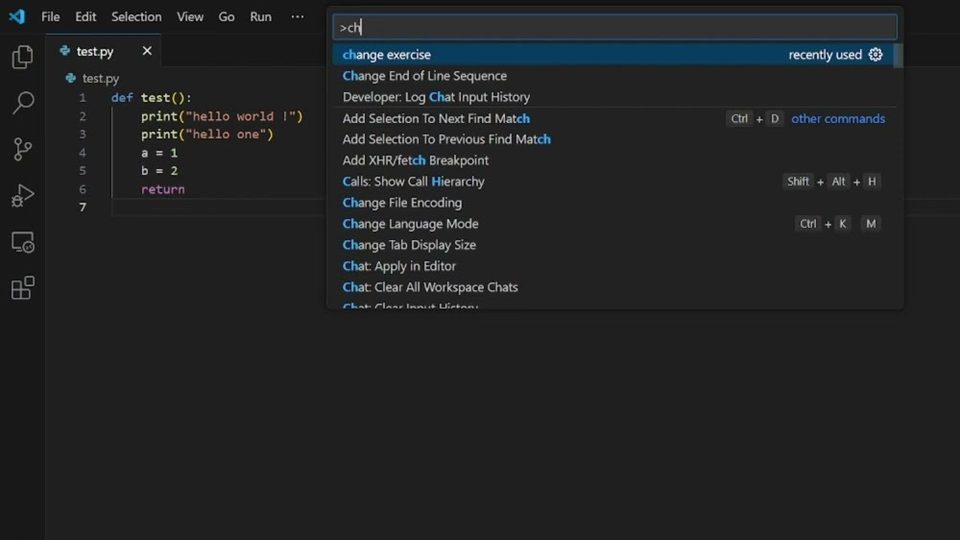Open the Source Control view icon
Image resolution: width=960 pixels, height=540 pixels.
pyautogui.click(x=23, y=149)
